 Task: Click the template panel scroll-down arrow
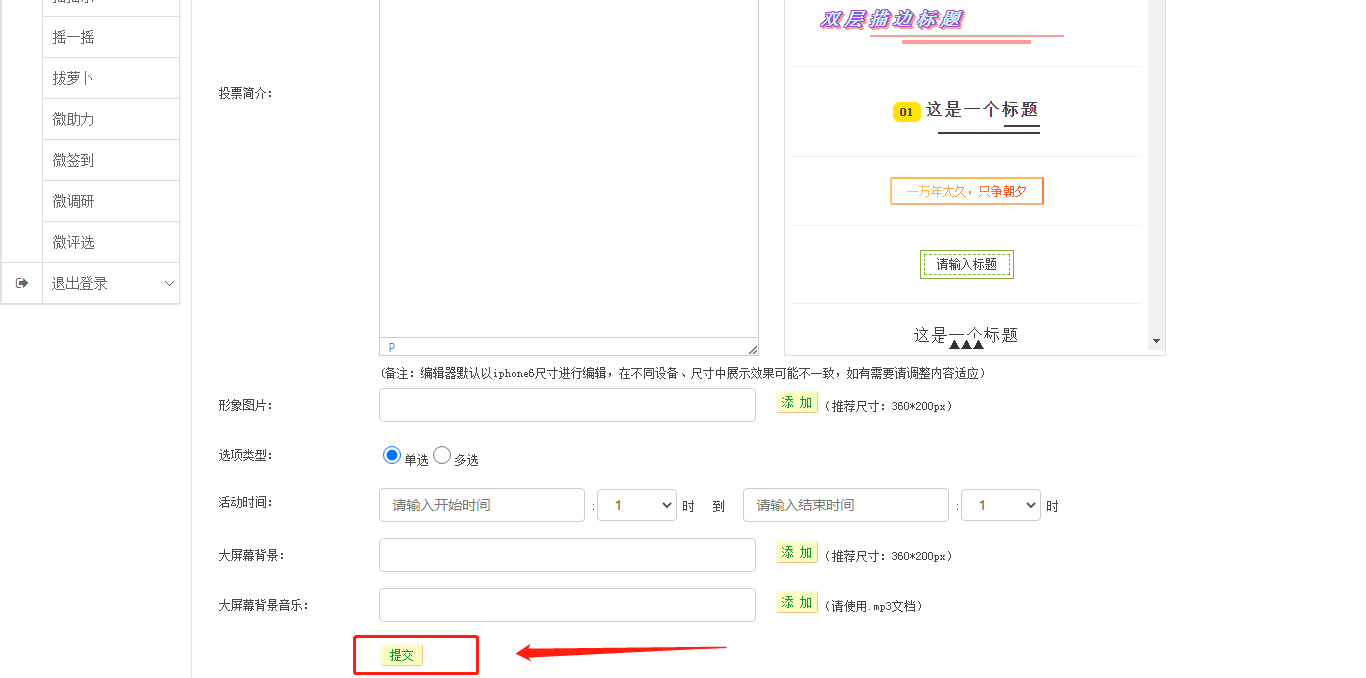pyautogui.click(x=1157, y=341)
